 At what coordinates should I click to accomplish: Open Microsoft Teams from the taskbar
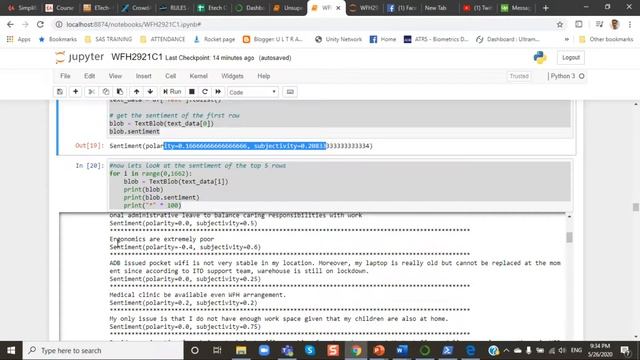287,350
